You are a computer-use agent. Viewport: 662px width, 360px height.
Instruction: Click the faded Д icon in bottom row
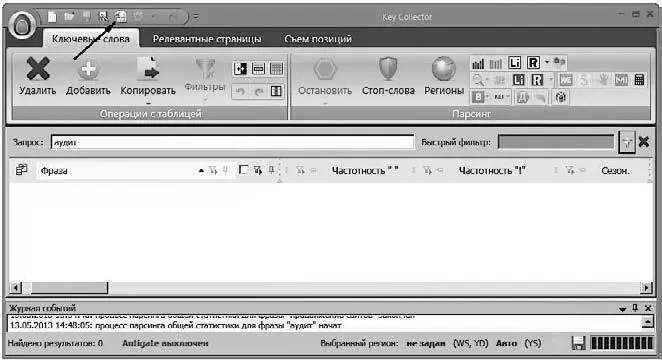point(523,97)
